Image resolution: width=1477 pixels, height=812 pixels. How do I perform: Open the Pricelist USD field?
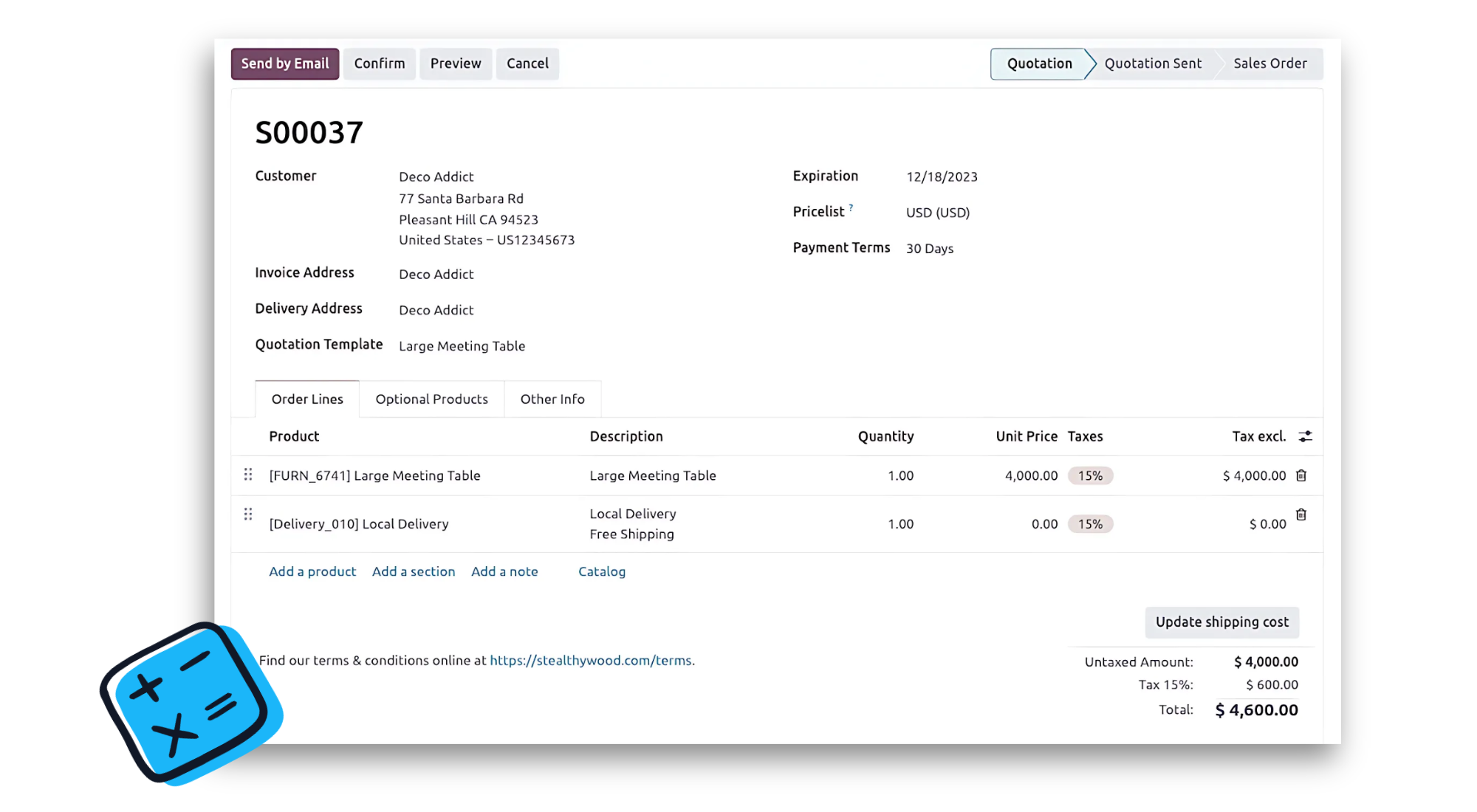[x=938, y=213]
